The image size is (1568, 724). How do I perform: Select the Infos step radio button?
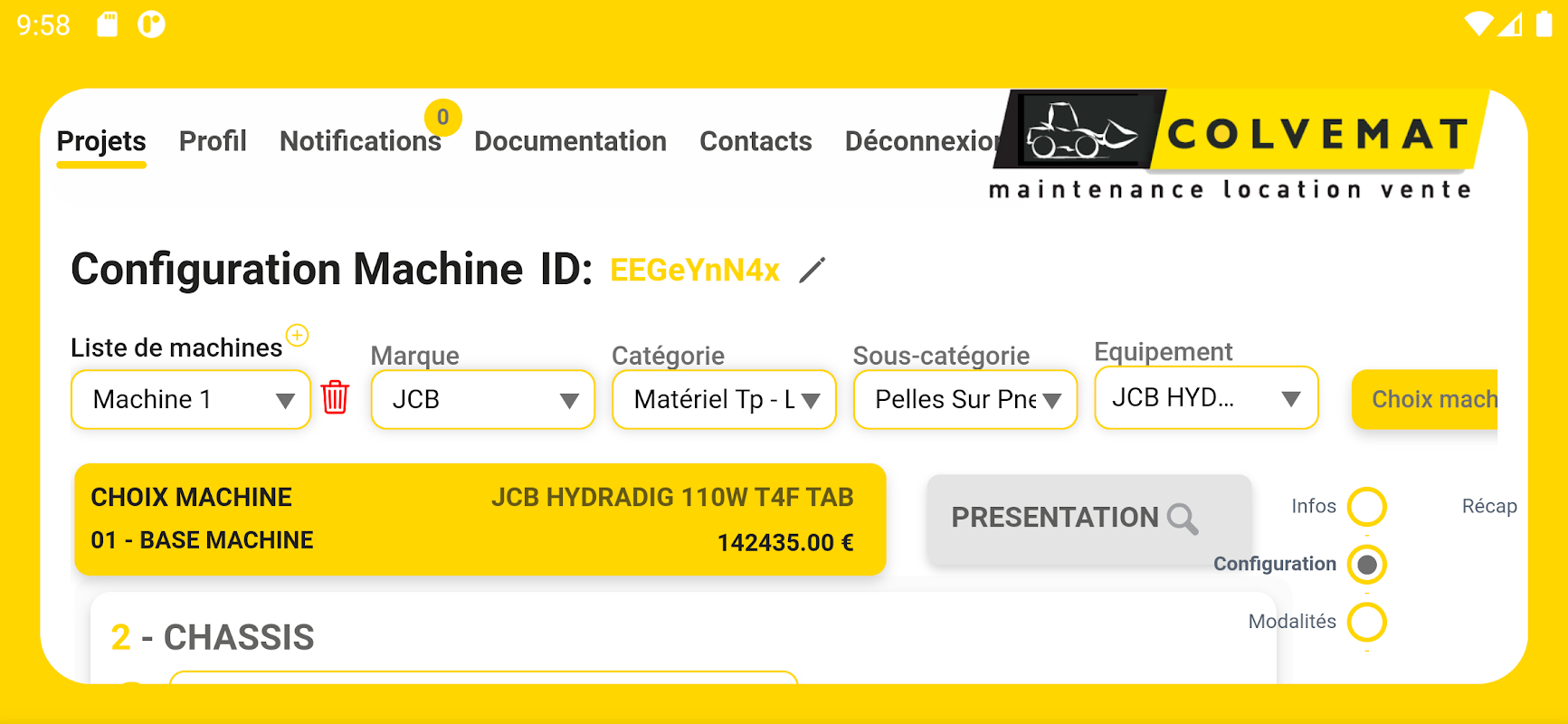tap(1366, 507)
